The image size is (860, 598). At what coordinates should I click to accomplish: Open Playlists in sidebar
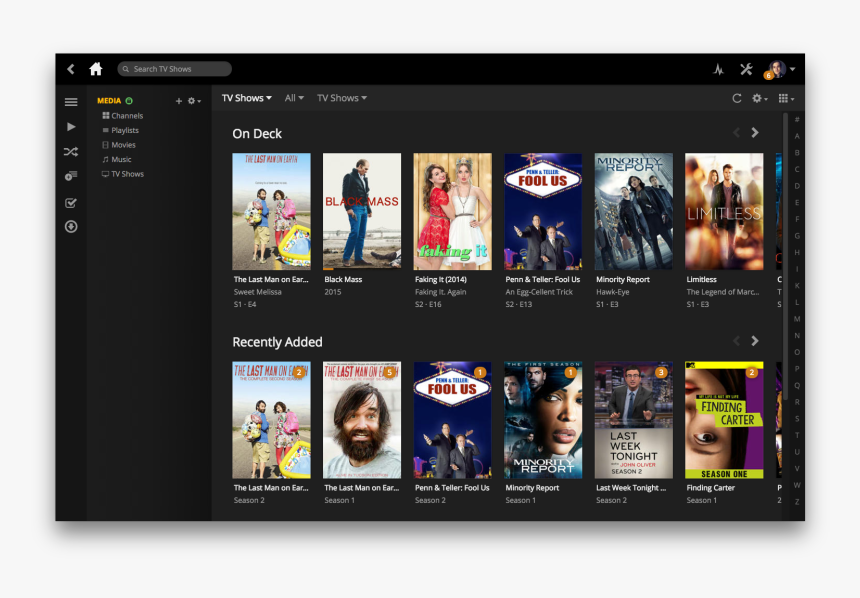[121, 130]
